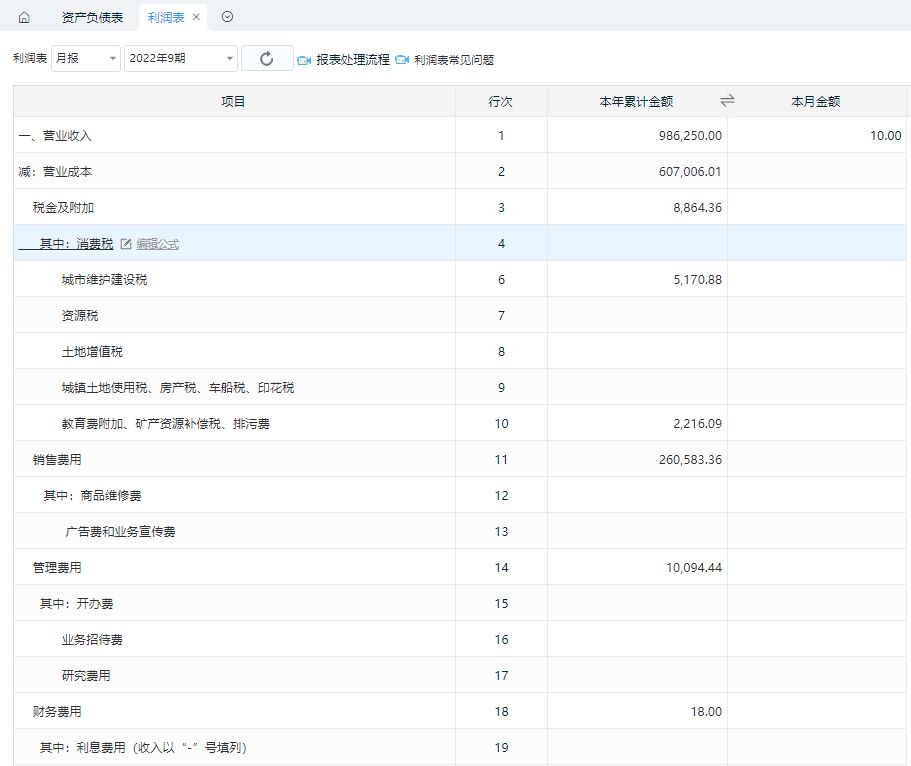This screenshot has height=766, width=911.
Task: Close the 利润表 tab
Action: pyautogui.click(x=196, y=17)
